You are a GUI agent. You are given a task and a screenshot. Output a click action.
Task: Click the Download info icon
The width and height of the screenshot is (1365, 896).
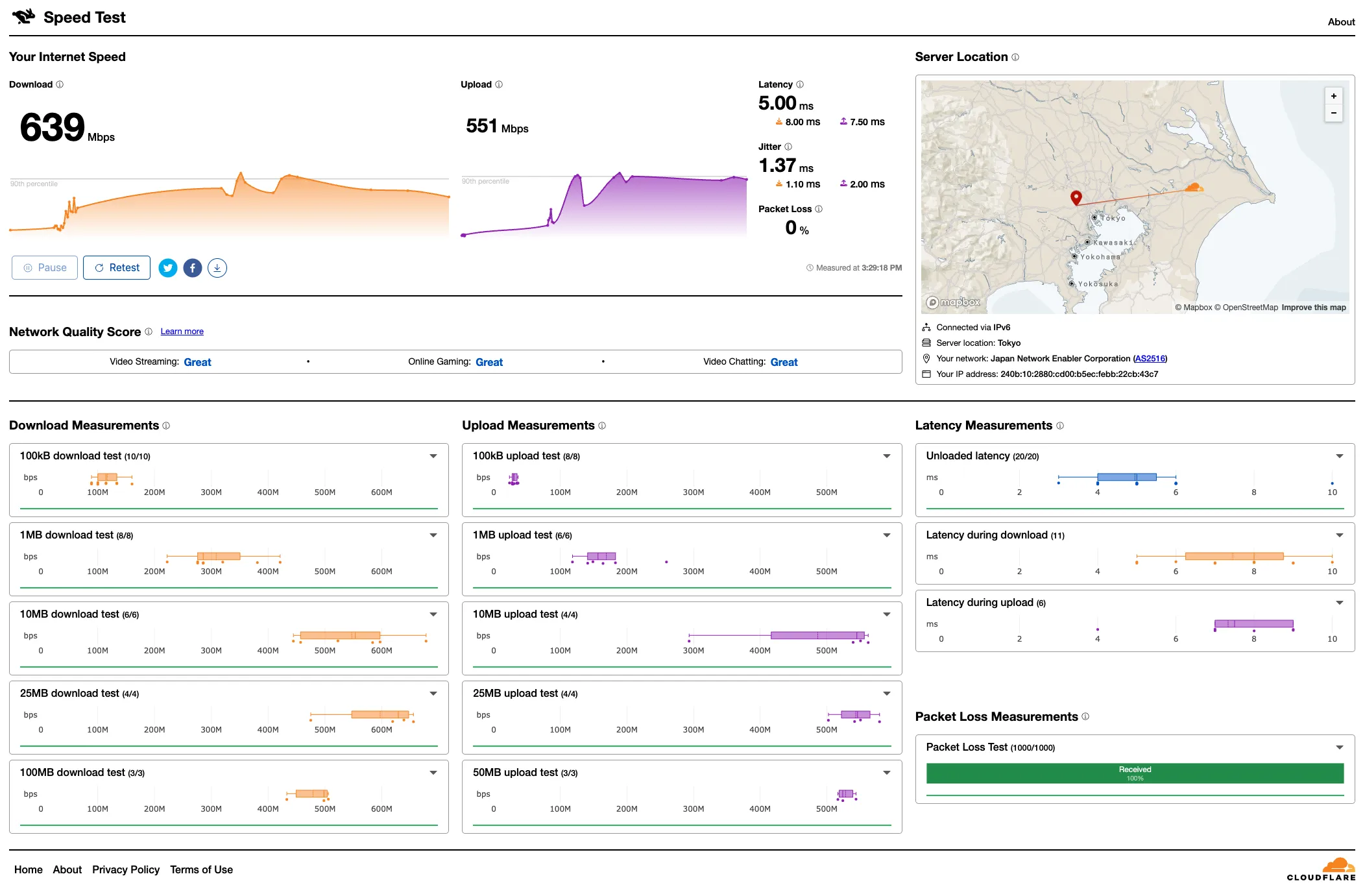click(60, 84)
